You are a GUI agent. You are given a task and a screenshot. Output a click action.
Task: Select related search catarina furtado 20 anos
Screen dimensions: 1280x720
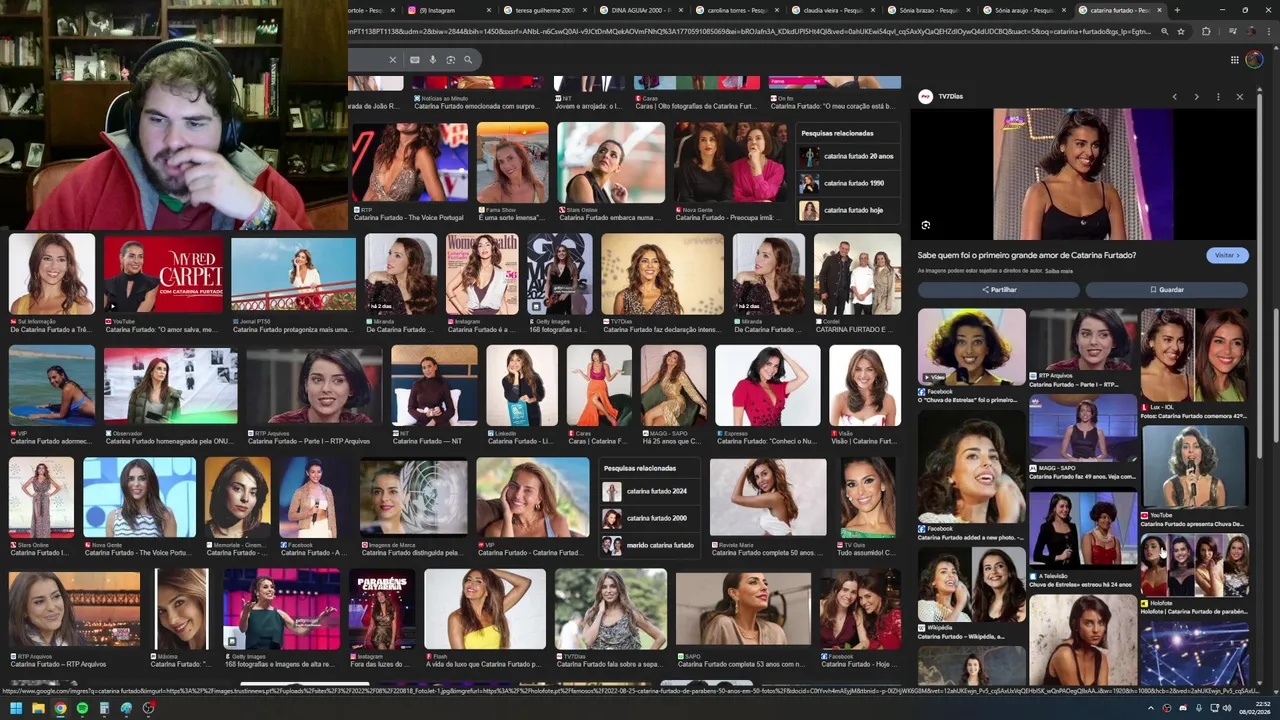pos(848,157)
